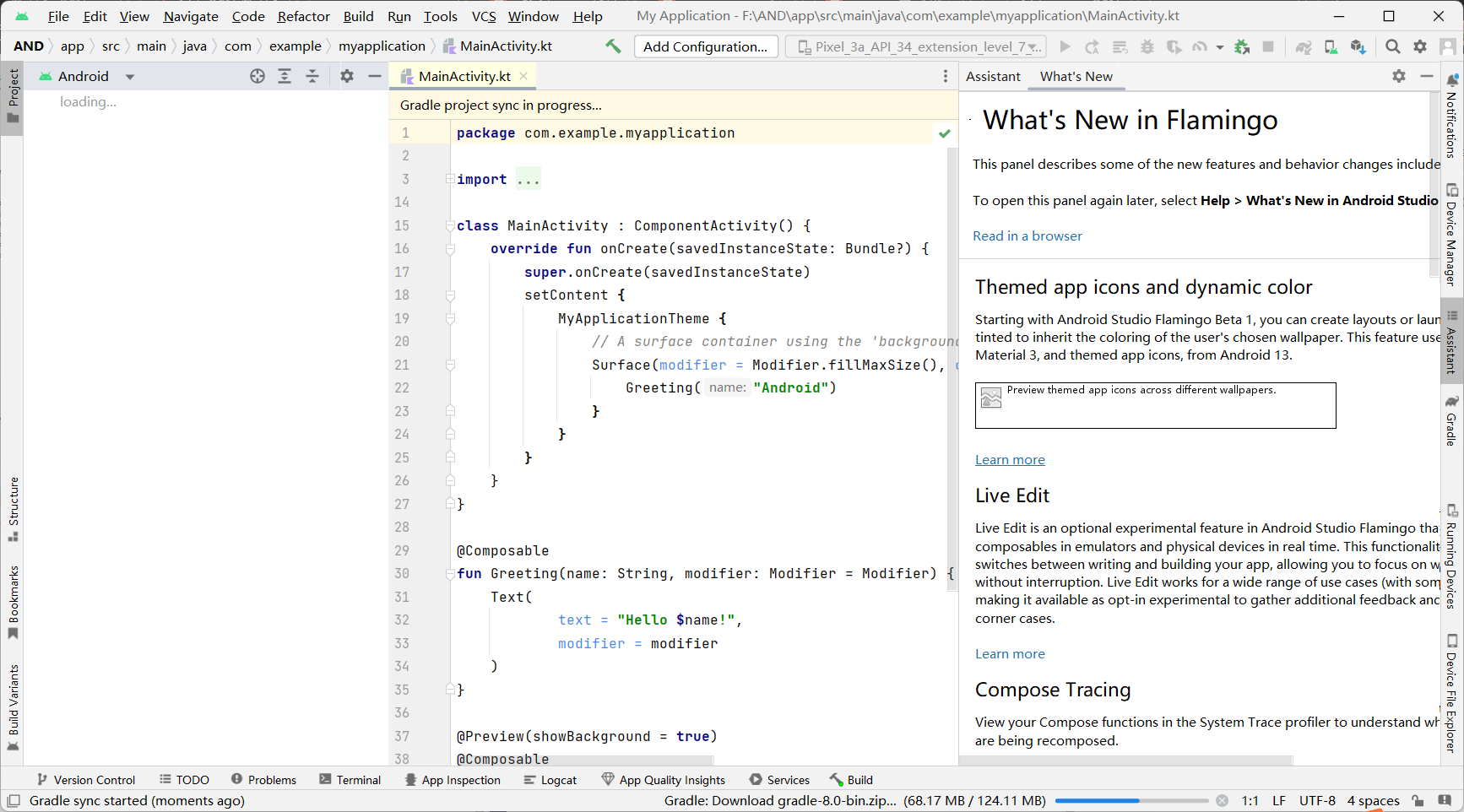
Task: Open the Device Manager toolbar icon
Action: (x=1331, y=46)
